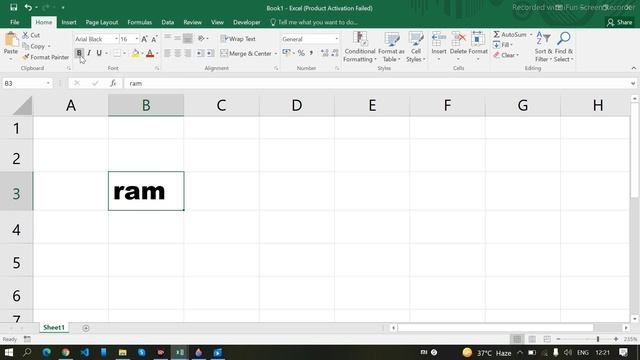This screenshot has height=360, width=640.
Task: Align cell text to the left
Action: (167, 53)
